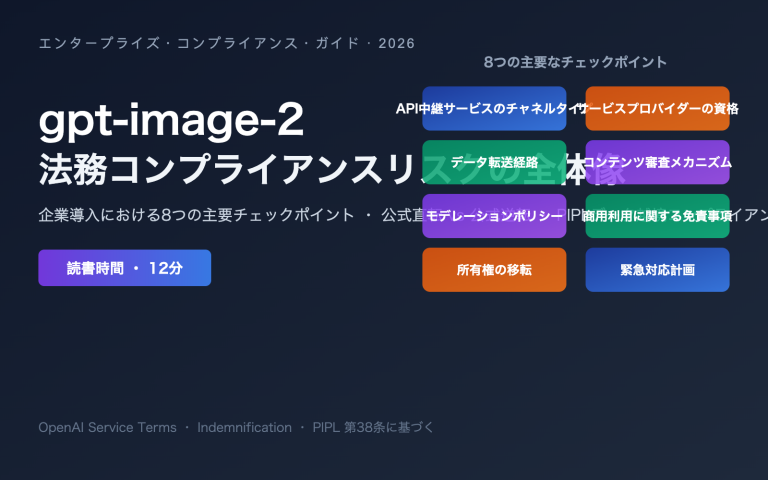Image resolution: width=768 pixels, height=480 pixels.
Task: Select the API中継サービスのチャネルタイプ card
Action: tap(494, 108)
